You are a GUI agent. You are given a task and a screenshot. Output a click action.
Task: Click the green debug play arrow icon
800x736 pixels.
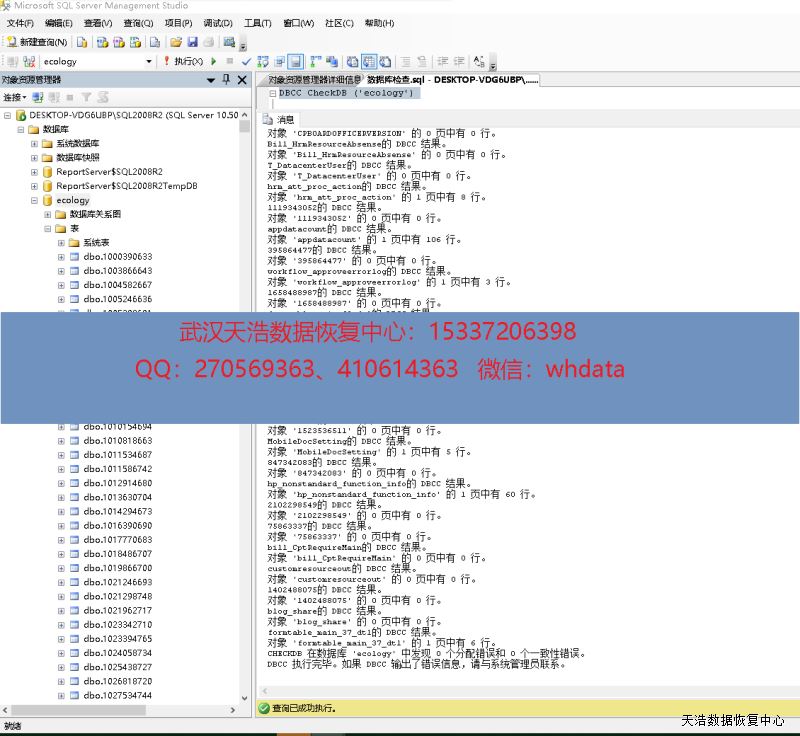click(214, 62)
